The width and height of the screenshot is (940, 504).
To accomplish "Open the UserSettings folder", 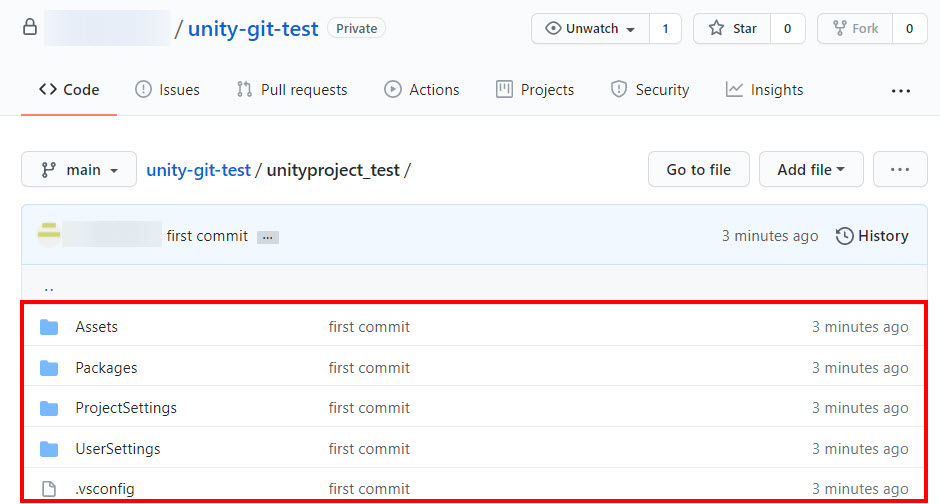I will [x=118, y=449].
